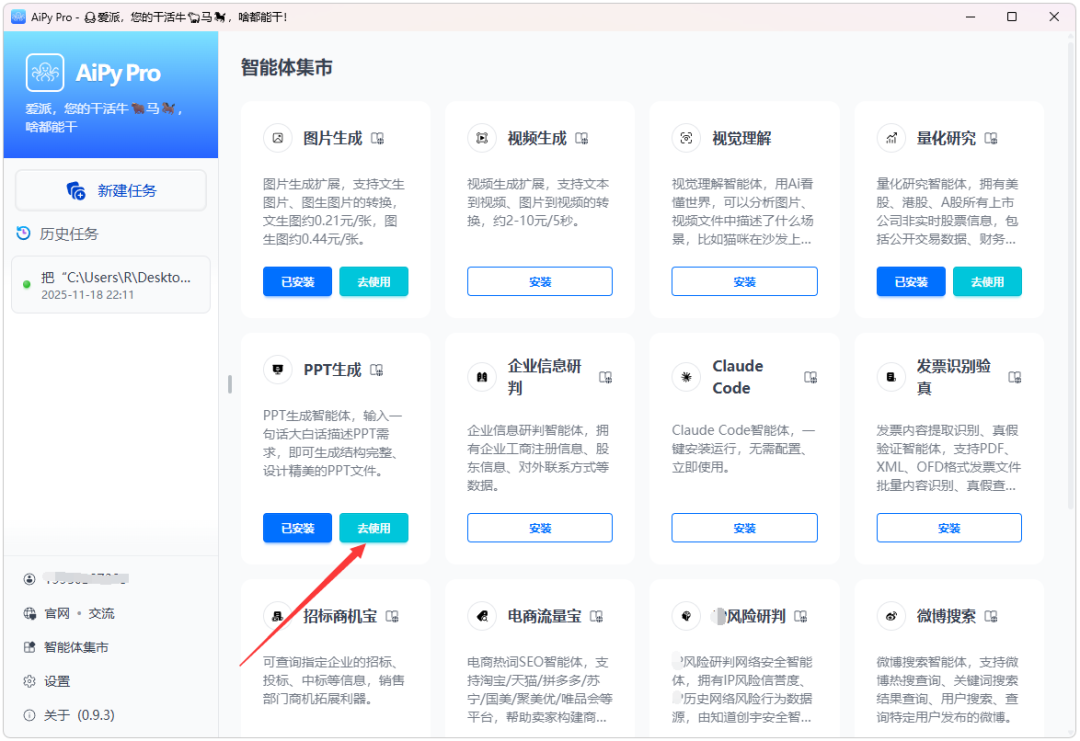Click the 历史任务 clock icon
Viewport: 1080px width, 741px height.
pos(23,233)
